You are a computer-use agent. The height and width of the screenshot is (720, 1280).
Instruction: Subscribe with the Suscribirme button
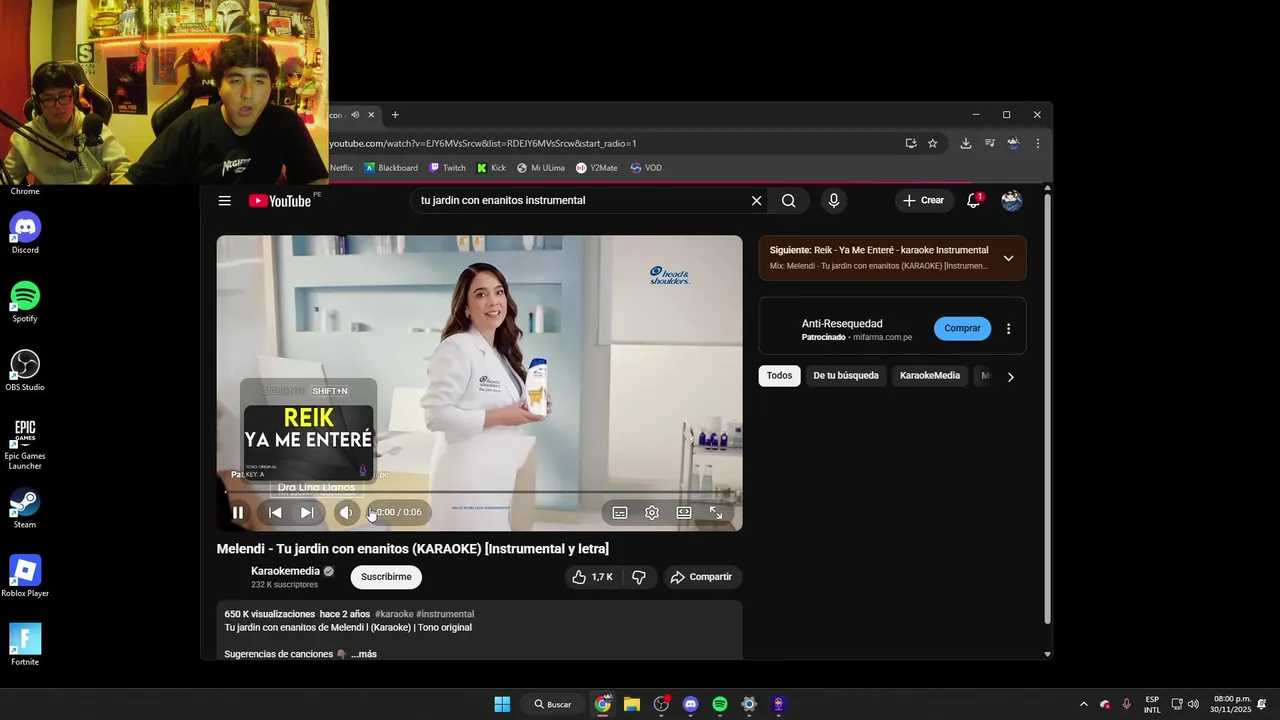point(386,577)
